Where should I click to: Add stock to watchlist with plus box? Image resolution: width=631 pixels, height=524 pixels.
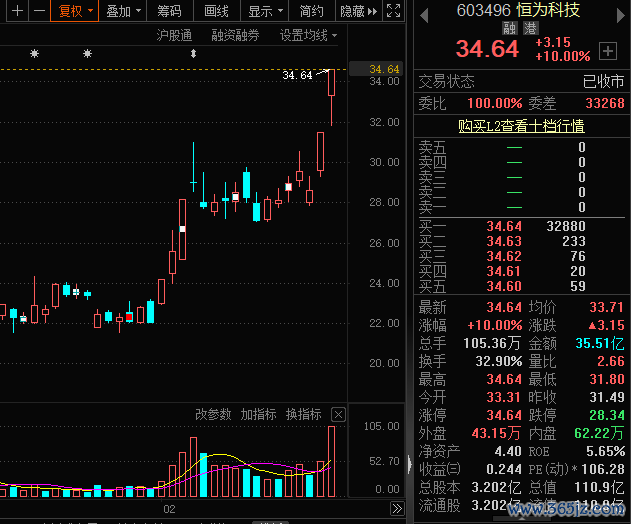(608, 51)
